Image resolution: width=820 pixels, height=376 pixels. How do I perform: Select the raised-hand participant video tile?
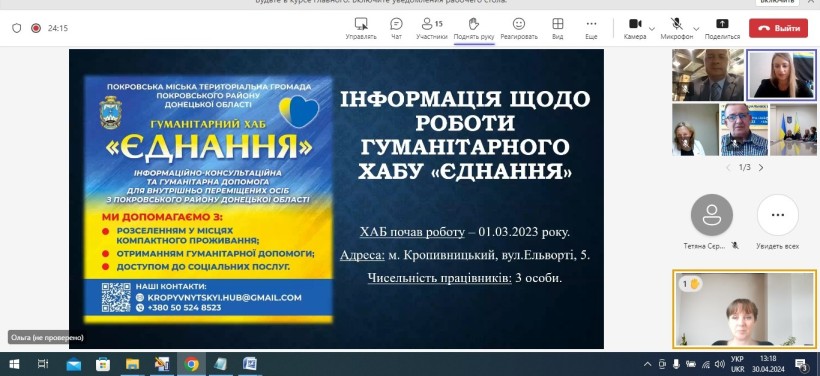pyautogui.click(x=744, y=309)
